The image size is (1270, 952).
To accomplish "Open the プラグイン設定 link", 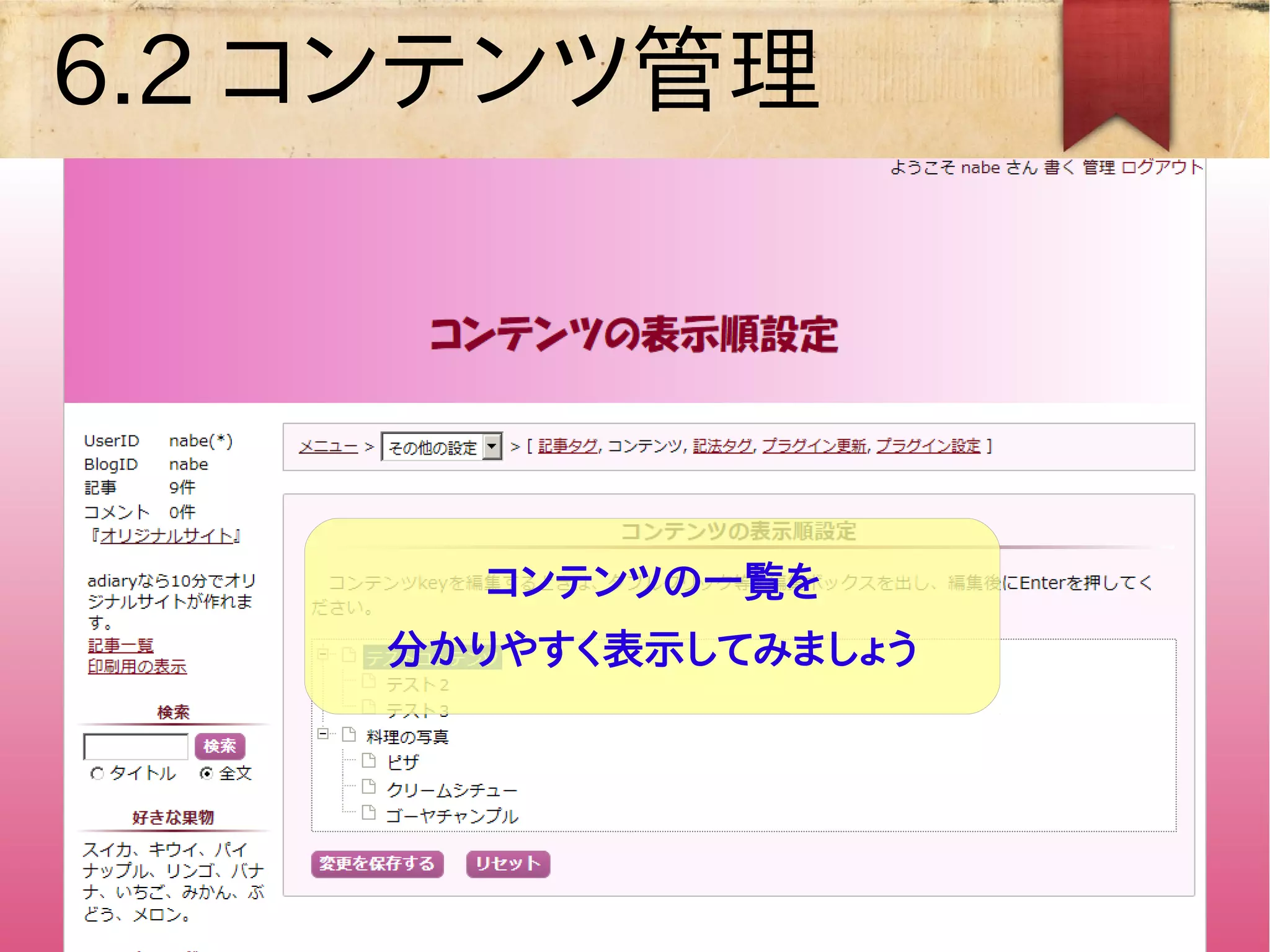I will pyautogui.click(x=928, y=445).
